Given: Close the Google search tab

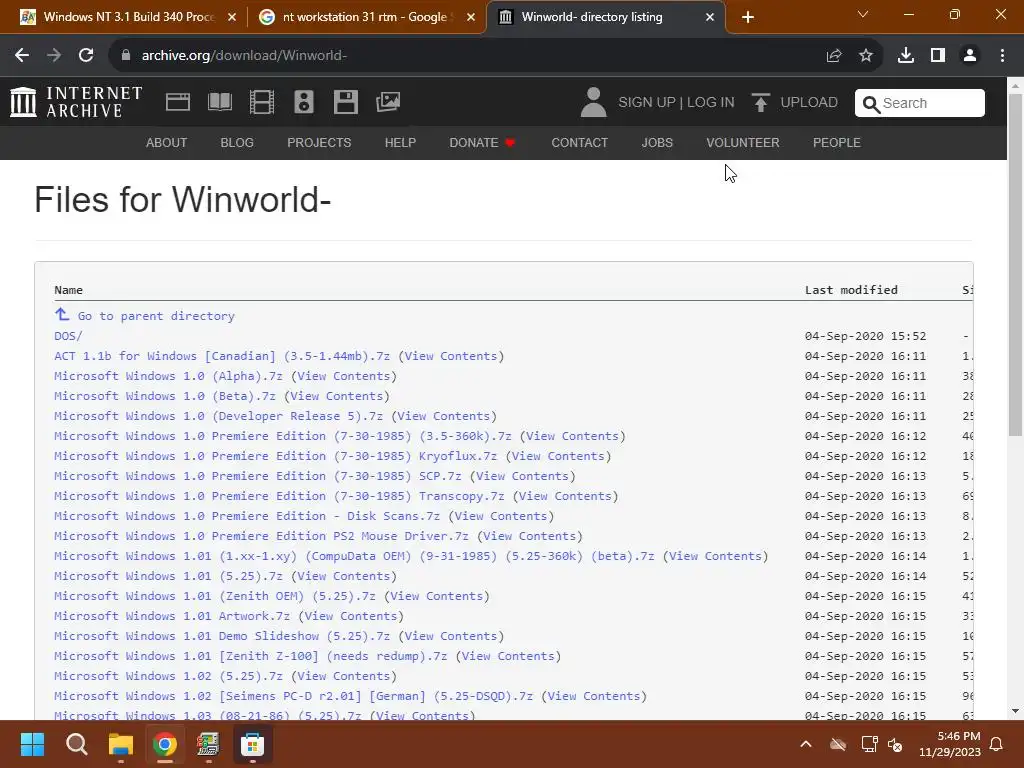Looking at the screenshot, I should click(x=471, y=17).
